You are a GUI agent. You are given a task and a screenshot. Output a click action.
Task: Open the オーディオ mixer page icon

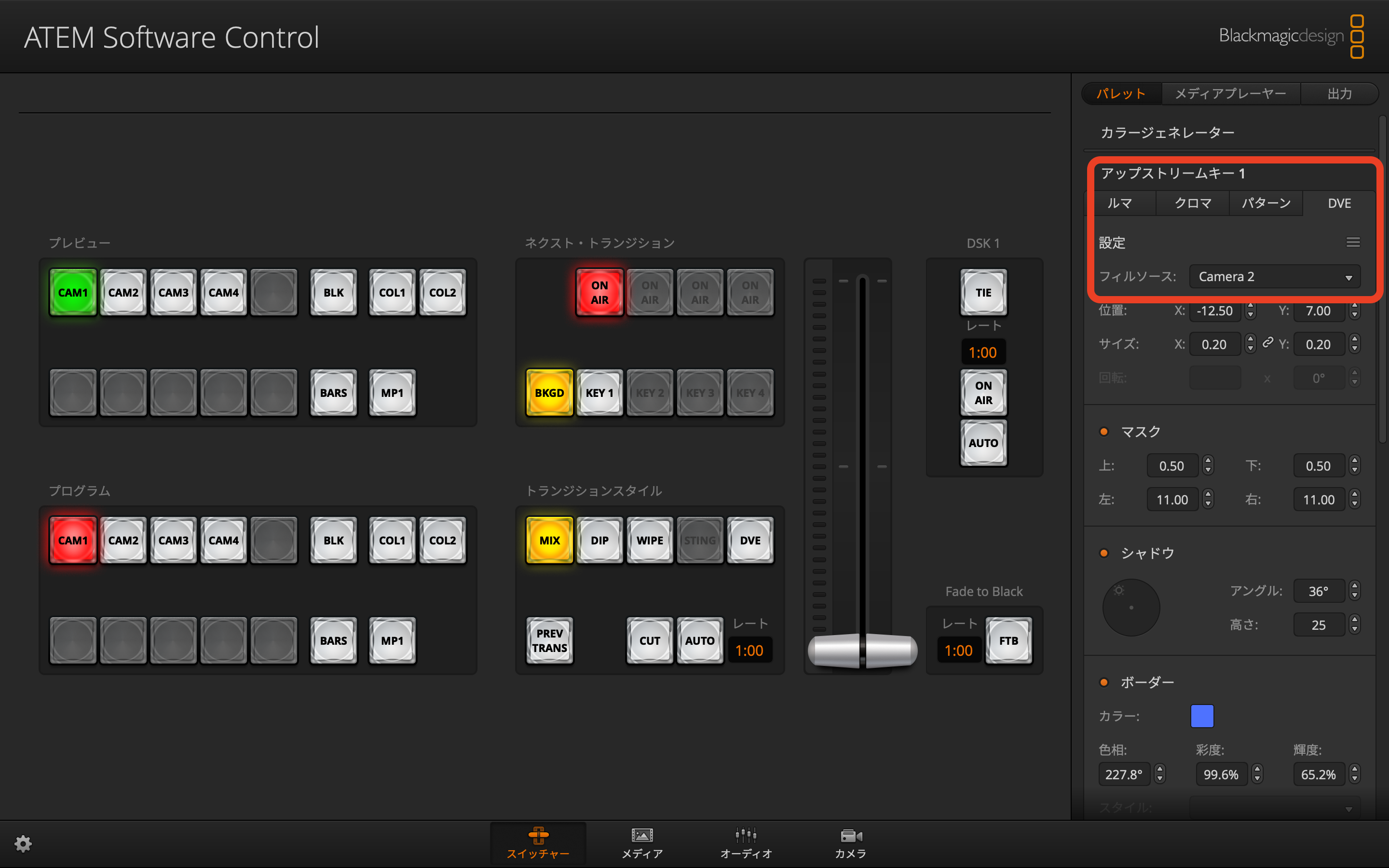click(x=746, y=836)
